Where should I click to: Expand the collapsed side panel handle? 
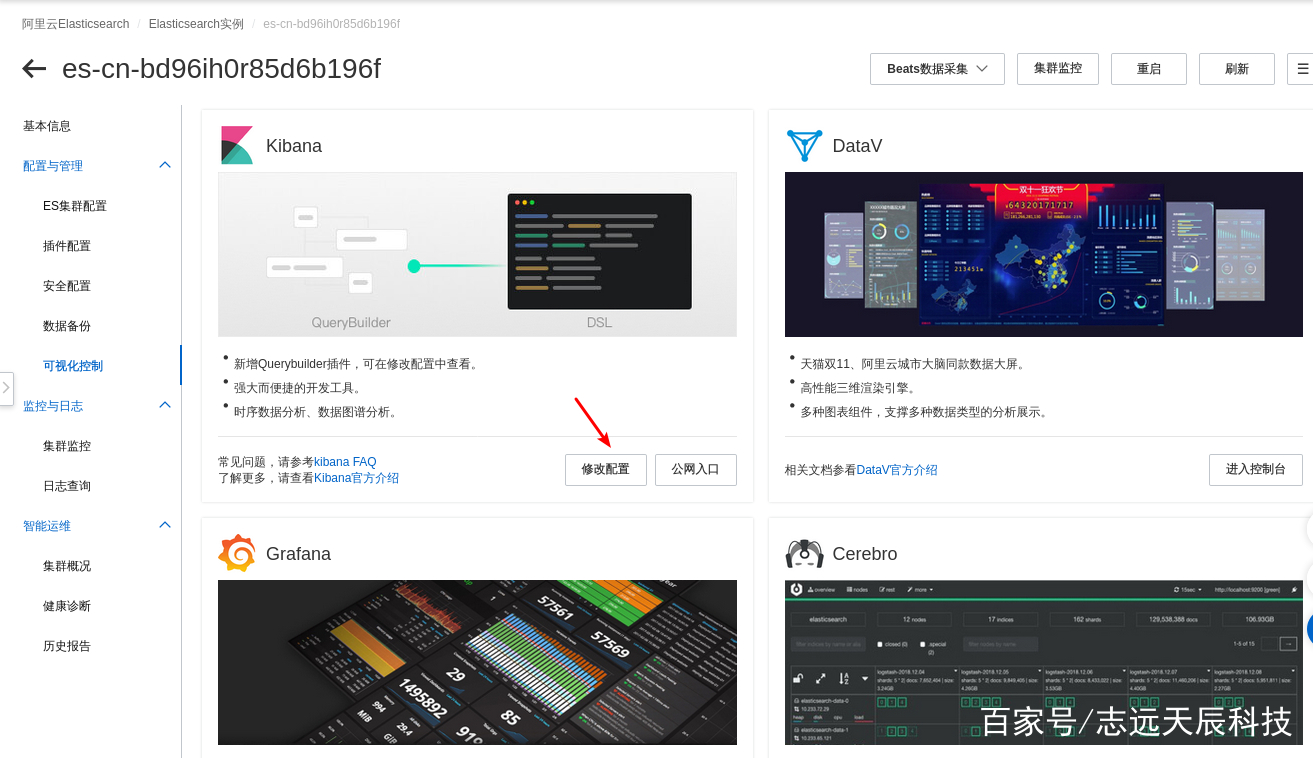(7, 388)
